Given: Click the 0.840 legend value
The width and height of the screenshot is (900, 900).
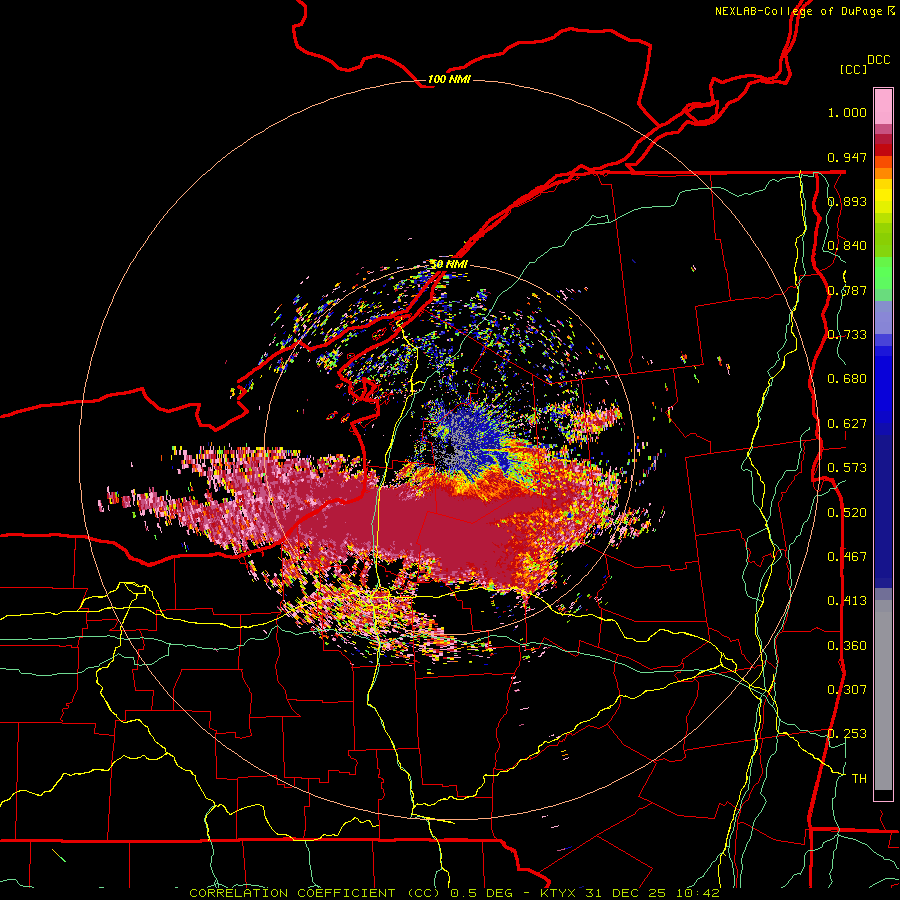Looking at the screenshot, I should pos(847,246).
